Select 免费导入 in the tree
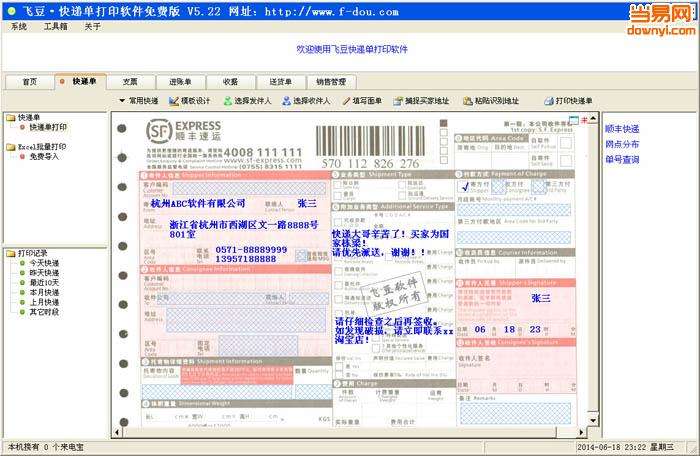This screenshot has width=700, height=456. (x=44, y=157)
